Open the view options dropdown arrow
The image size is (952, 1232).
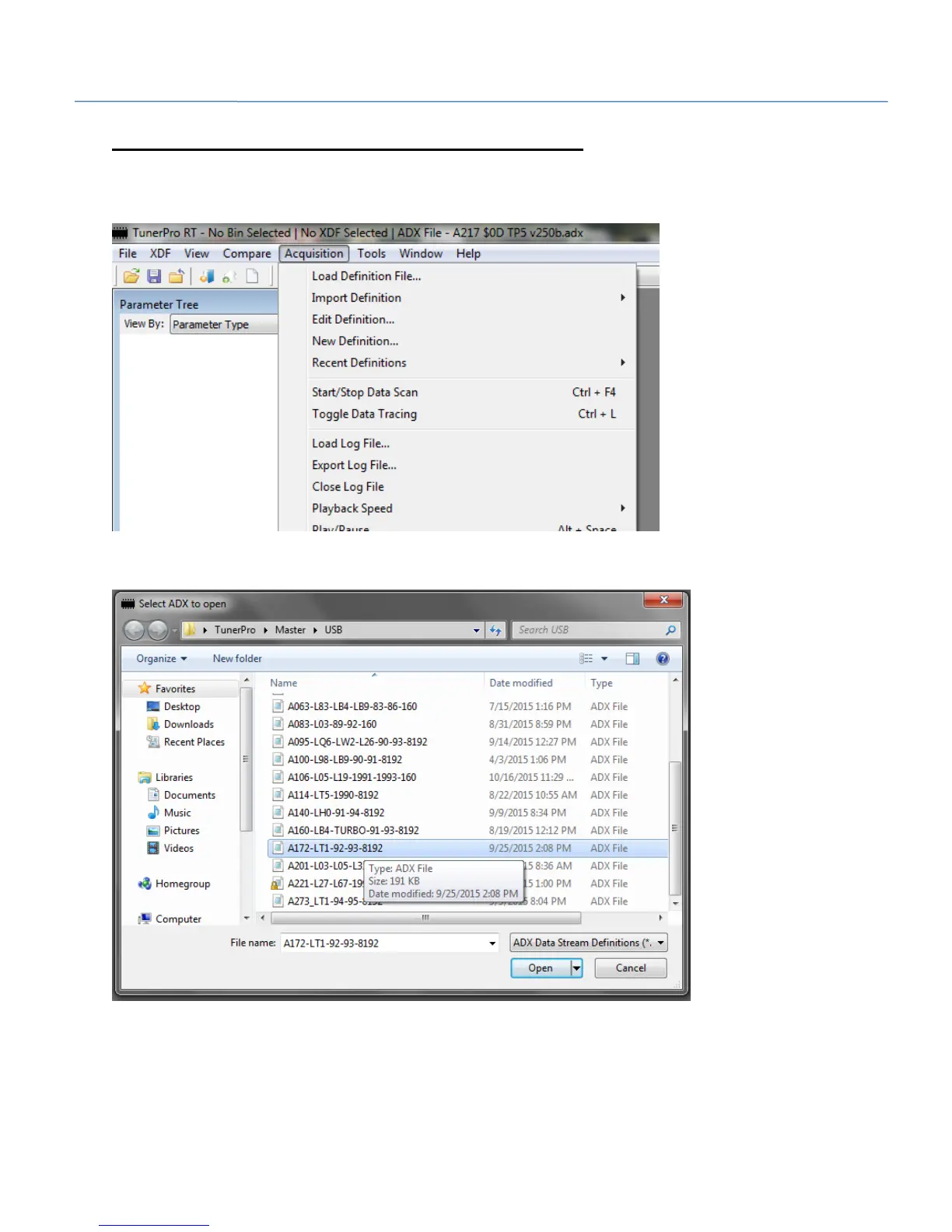pyautogui.click(x=604, y=659)
